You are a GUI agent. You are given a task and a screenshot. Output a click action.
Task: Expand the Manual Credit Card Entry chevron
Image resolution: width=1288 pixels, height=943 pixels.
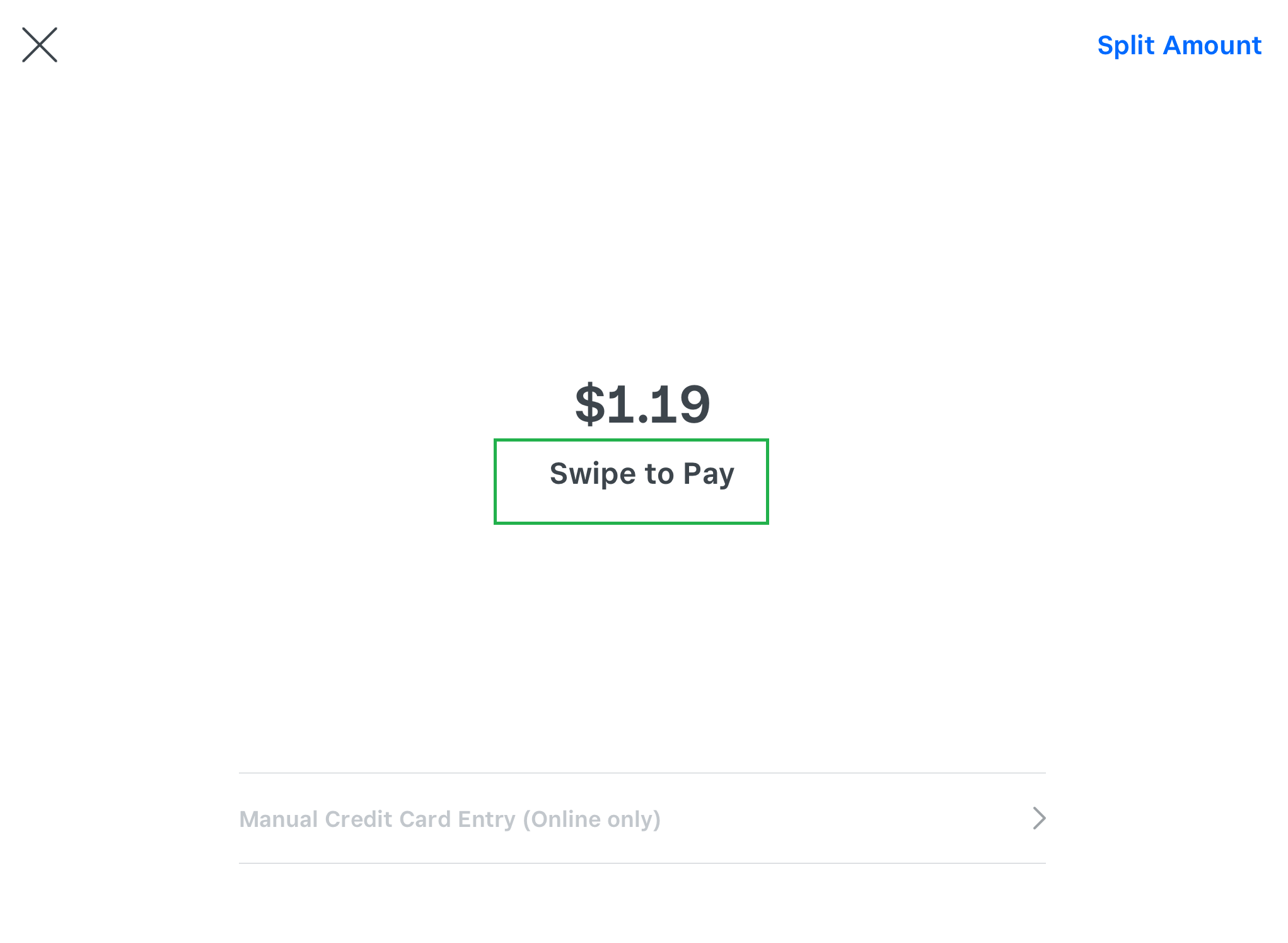(1039, 818)
